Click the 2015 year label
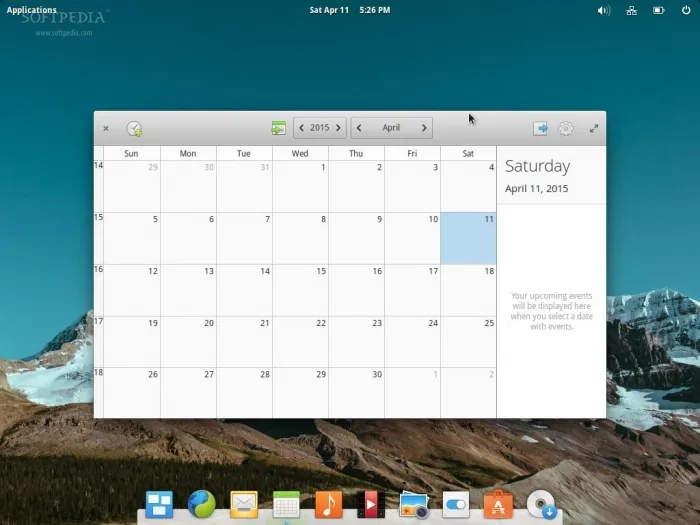The height and width of the screenshot is (525, 700). click(x=320, y=128)
